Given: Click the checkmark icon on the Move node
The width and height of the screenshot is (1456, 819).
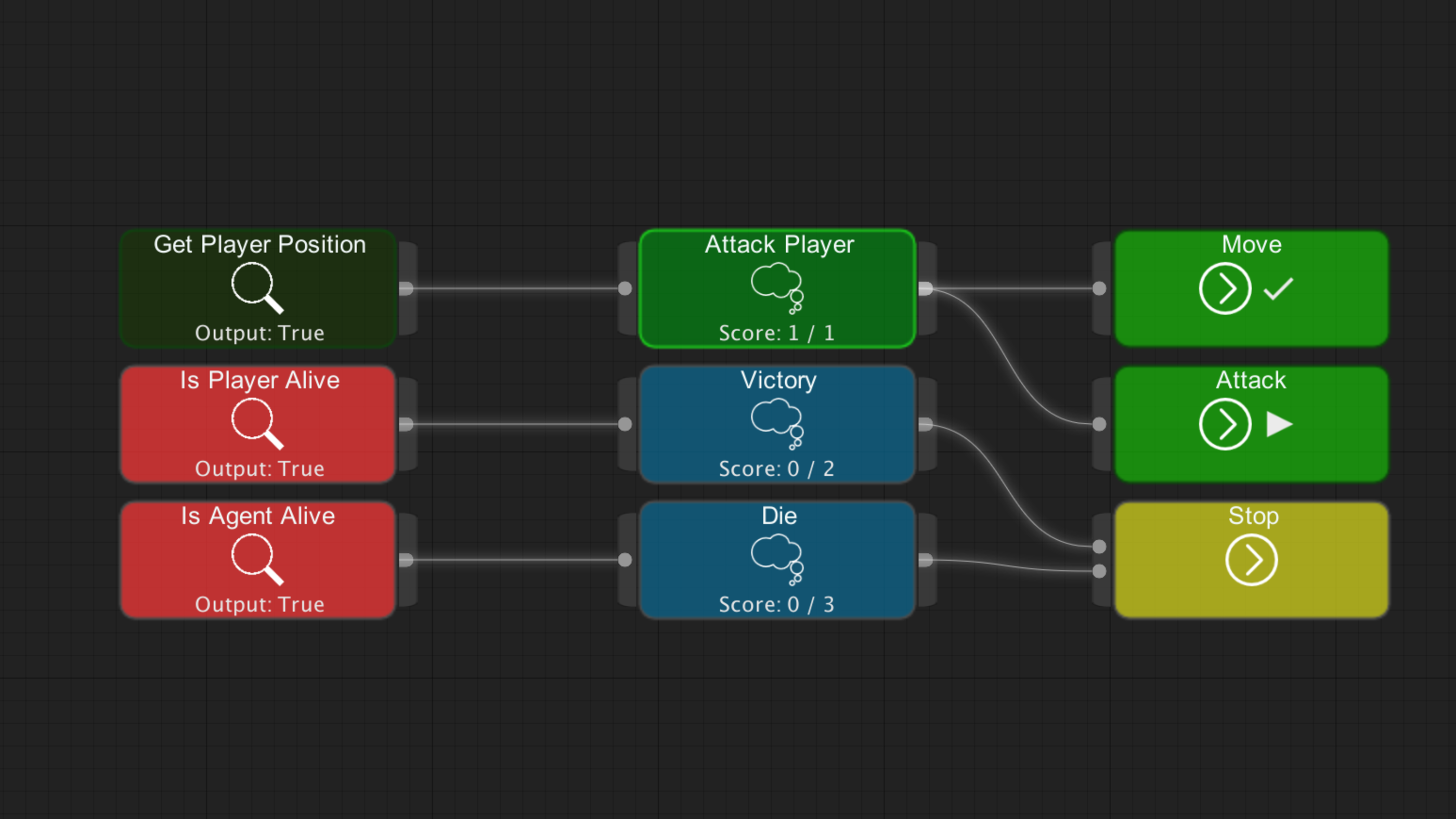Looking at the screenshot, I should 1278,288.
